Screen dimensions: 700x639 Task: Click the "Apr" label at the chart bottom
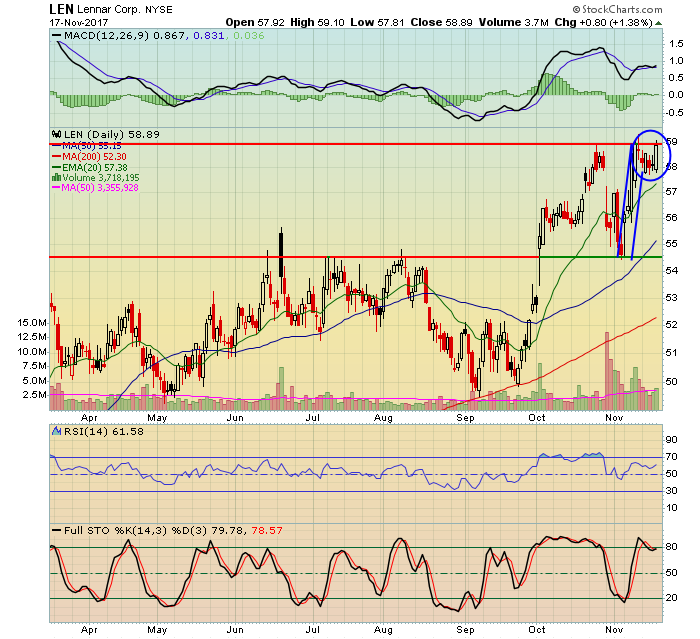pyautogui.click(x=89, y=630)
